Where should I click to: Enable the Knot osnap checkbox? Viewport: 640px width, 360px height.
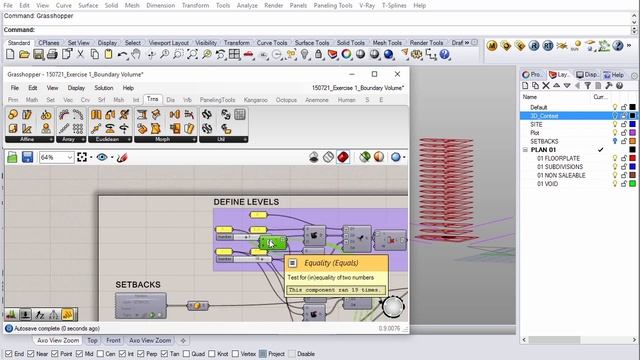click(212, 354)
